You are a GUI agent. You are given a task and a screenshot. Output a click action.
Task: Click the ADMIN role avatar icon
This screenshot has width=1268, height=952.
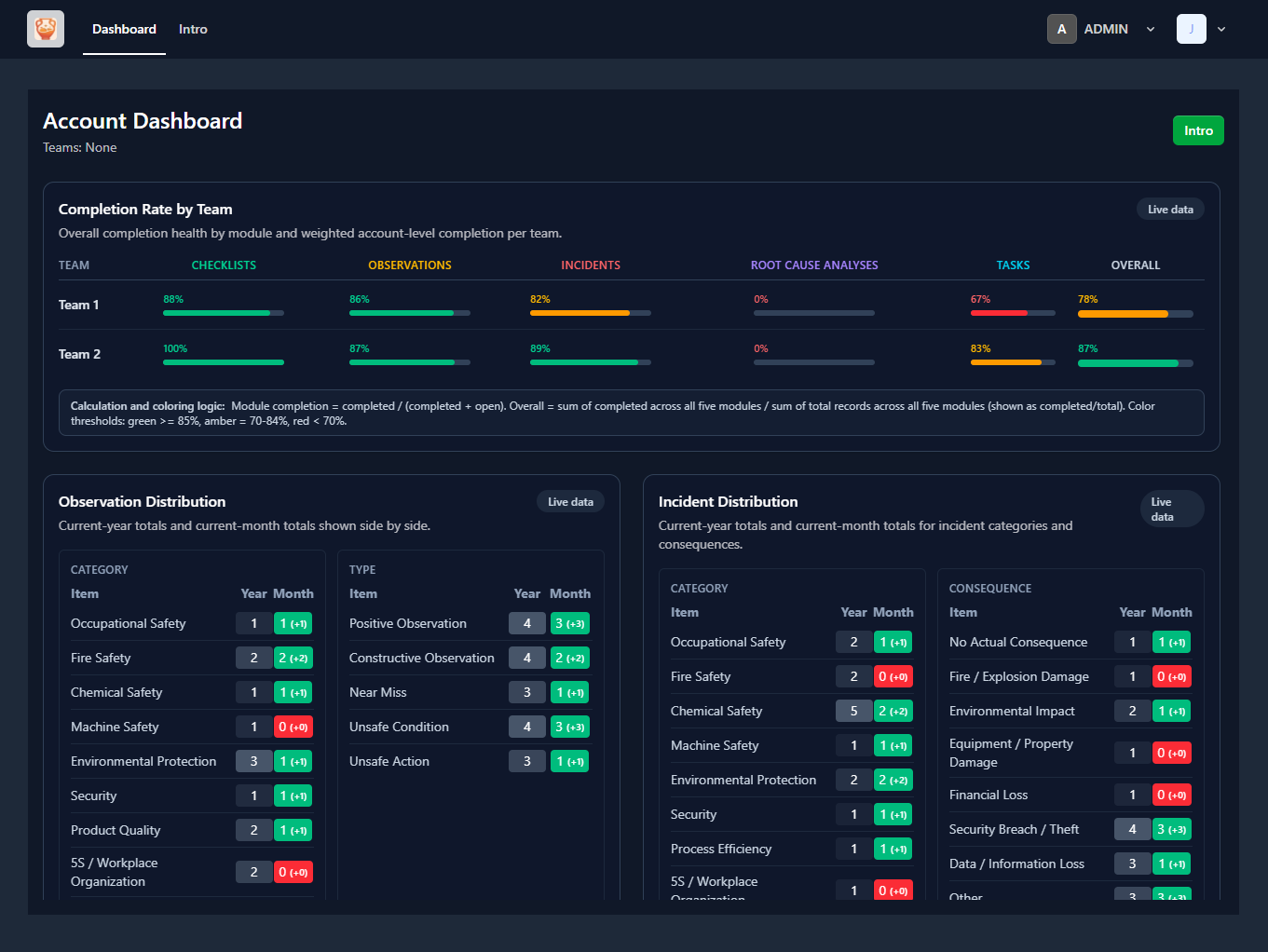pos(1061,29)
